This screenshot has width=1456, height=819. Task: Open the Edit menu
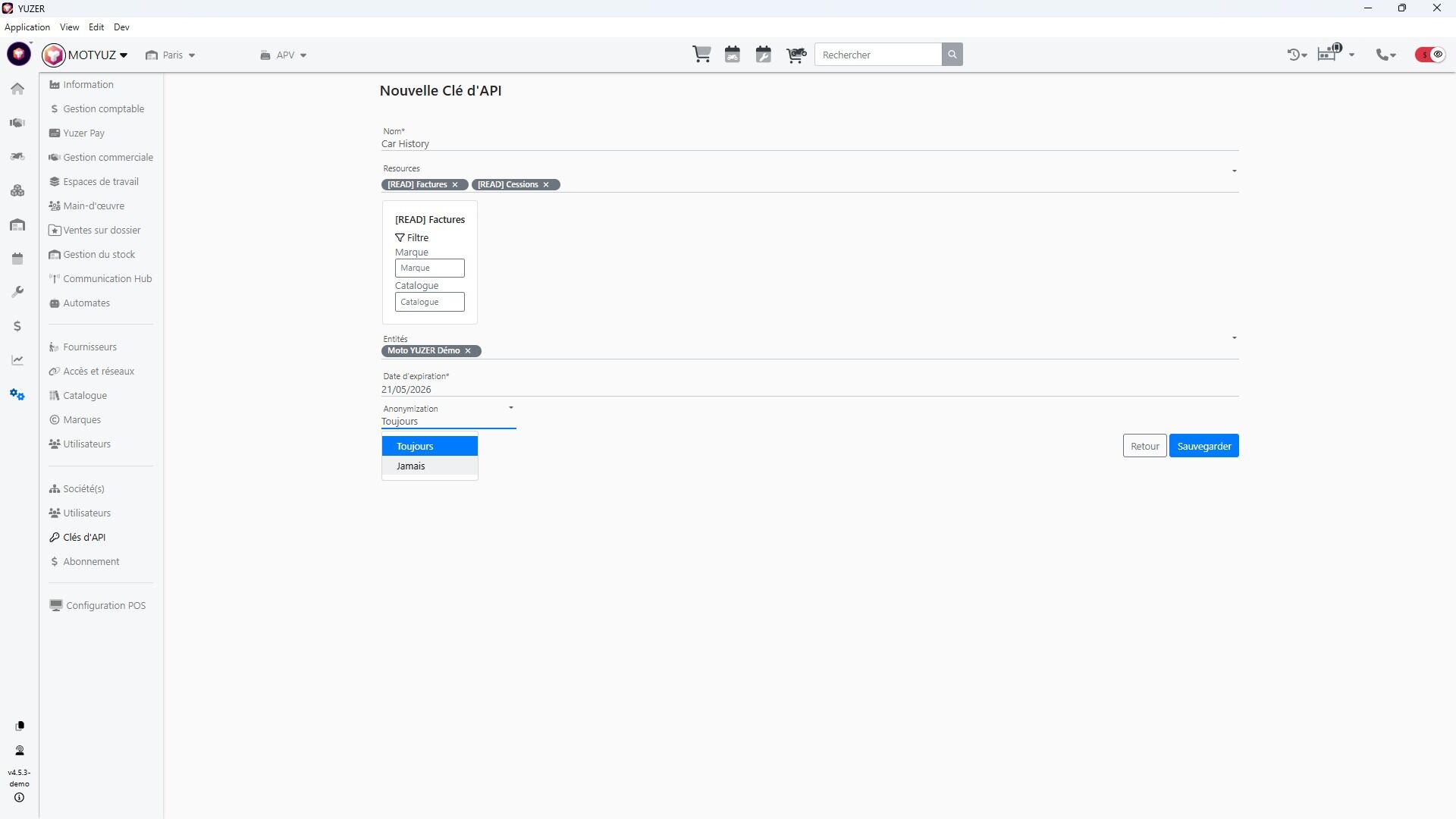96,27
